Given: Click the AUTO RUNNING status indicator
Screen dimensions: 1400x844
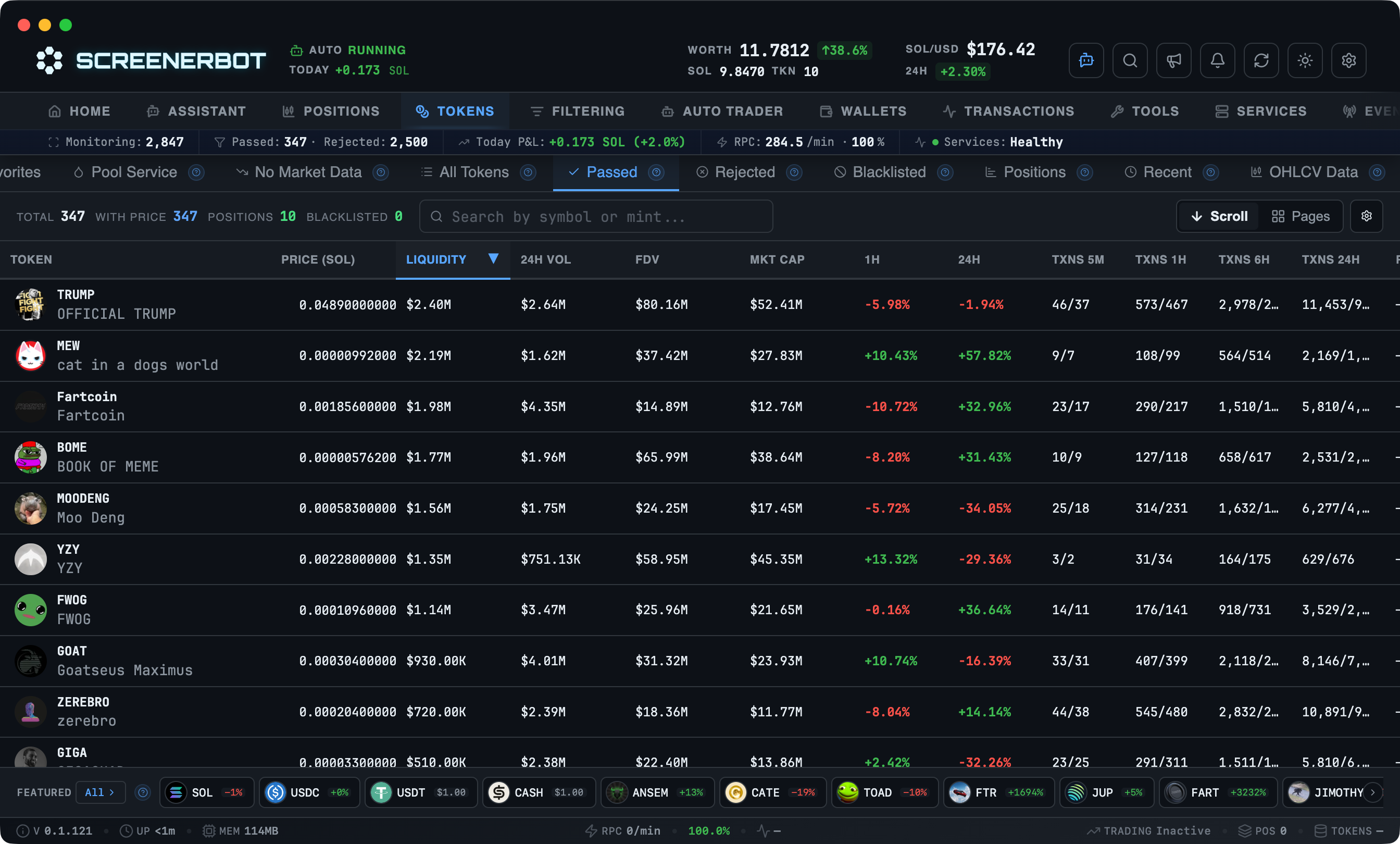Looking at the screenshot, I should [348, 50].
